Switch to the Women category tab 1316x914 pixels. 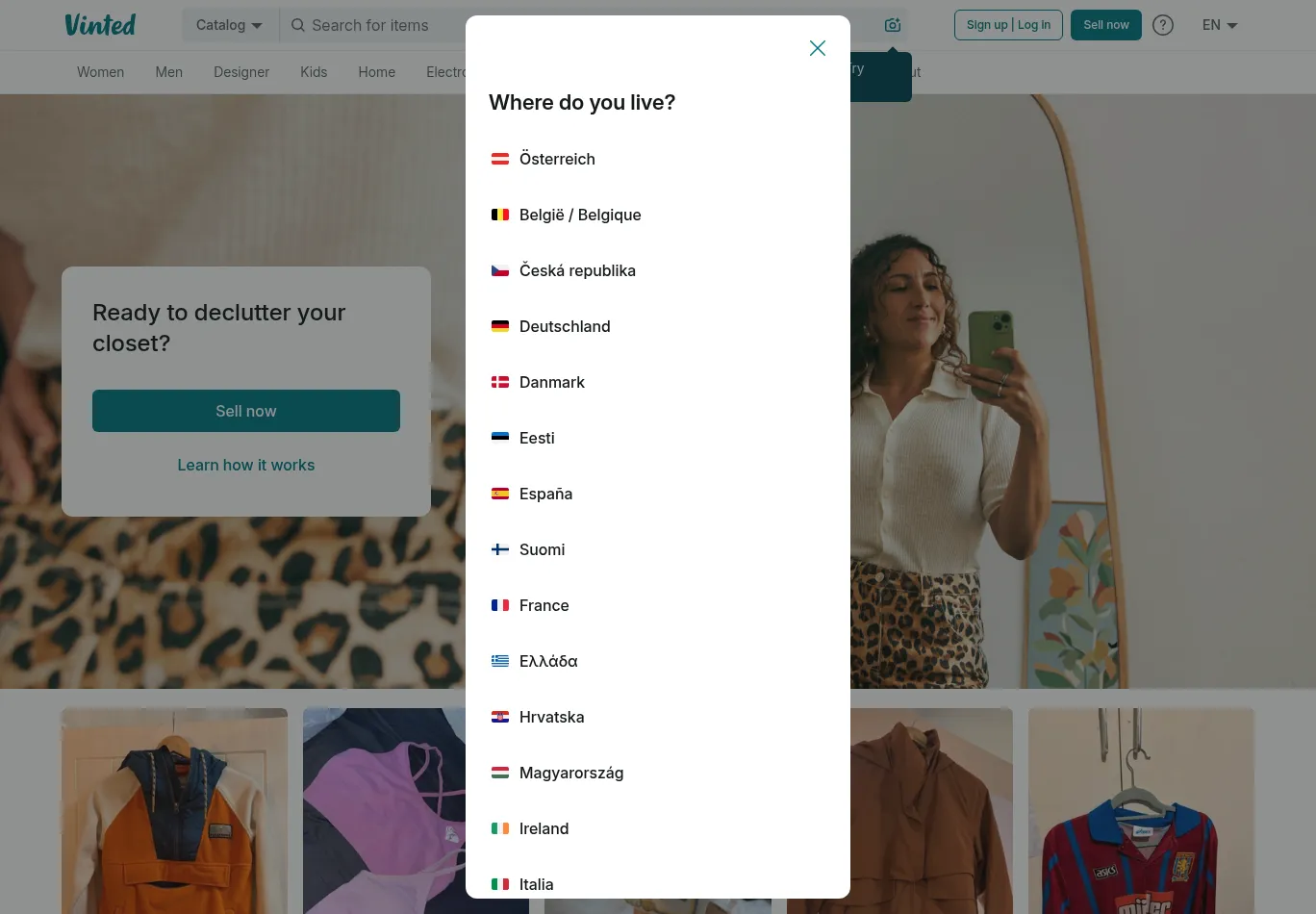[x=100, y=72]
